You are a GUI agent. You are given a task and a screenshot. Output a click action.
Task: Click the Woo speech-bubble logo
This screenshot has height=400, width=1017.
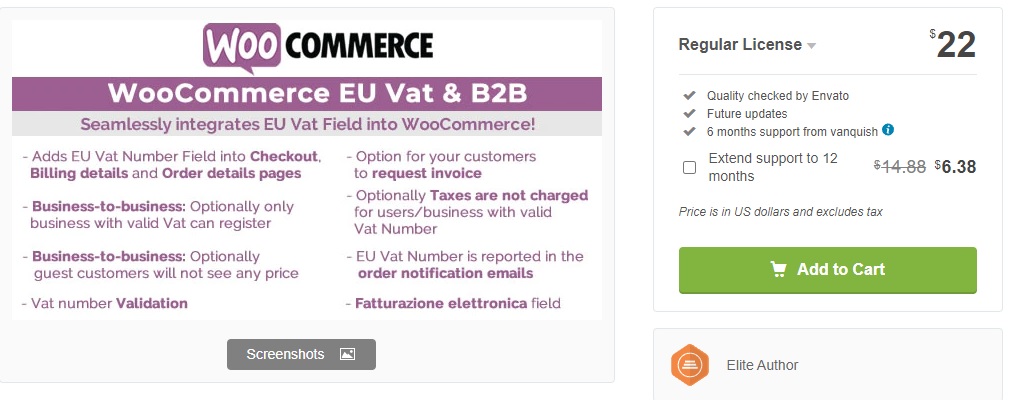tap(242, 47)
